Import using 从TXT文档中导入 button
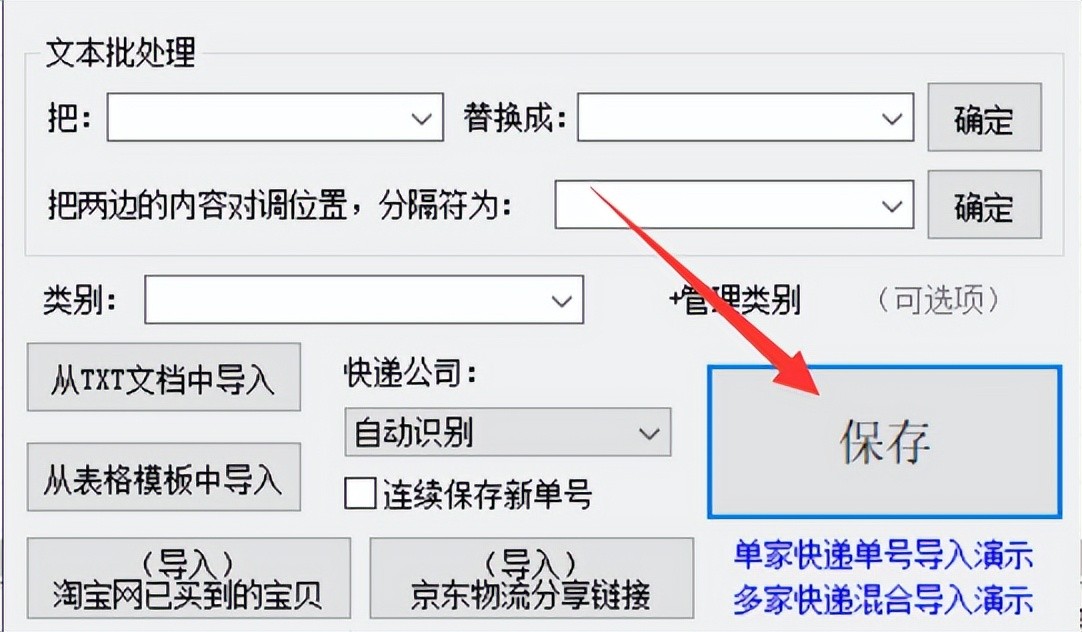This screenshot has height=632, width=1082. [164, 377]
